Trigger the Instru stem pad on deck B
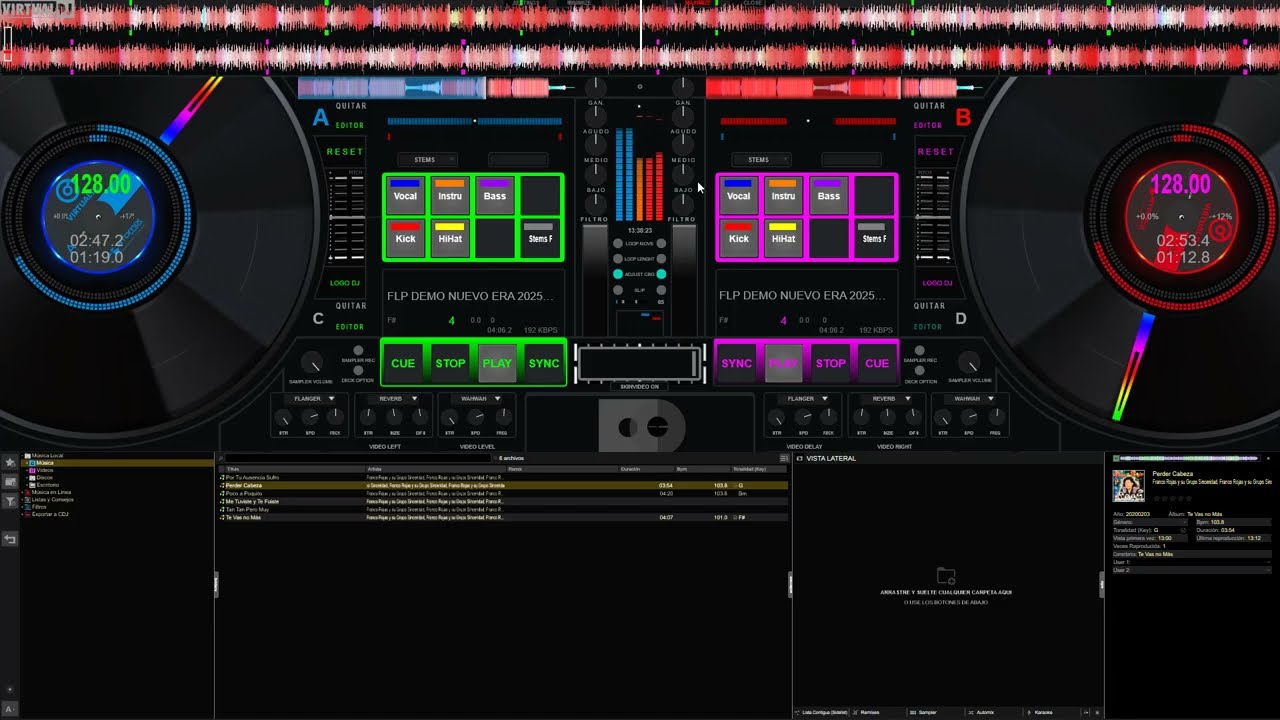Image resolution: width=1280 pixels, height=720 pixels. 783,196
